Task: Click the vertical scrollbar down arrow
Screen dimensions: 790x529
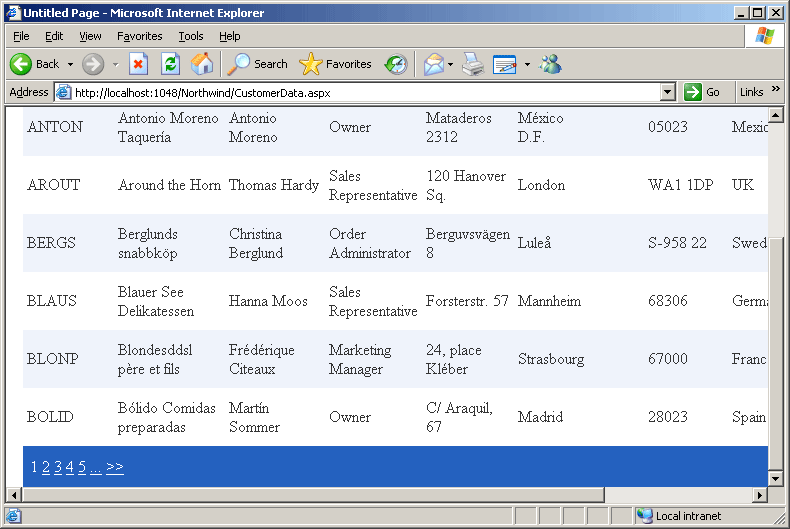Action: (776, 478)
